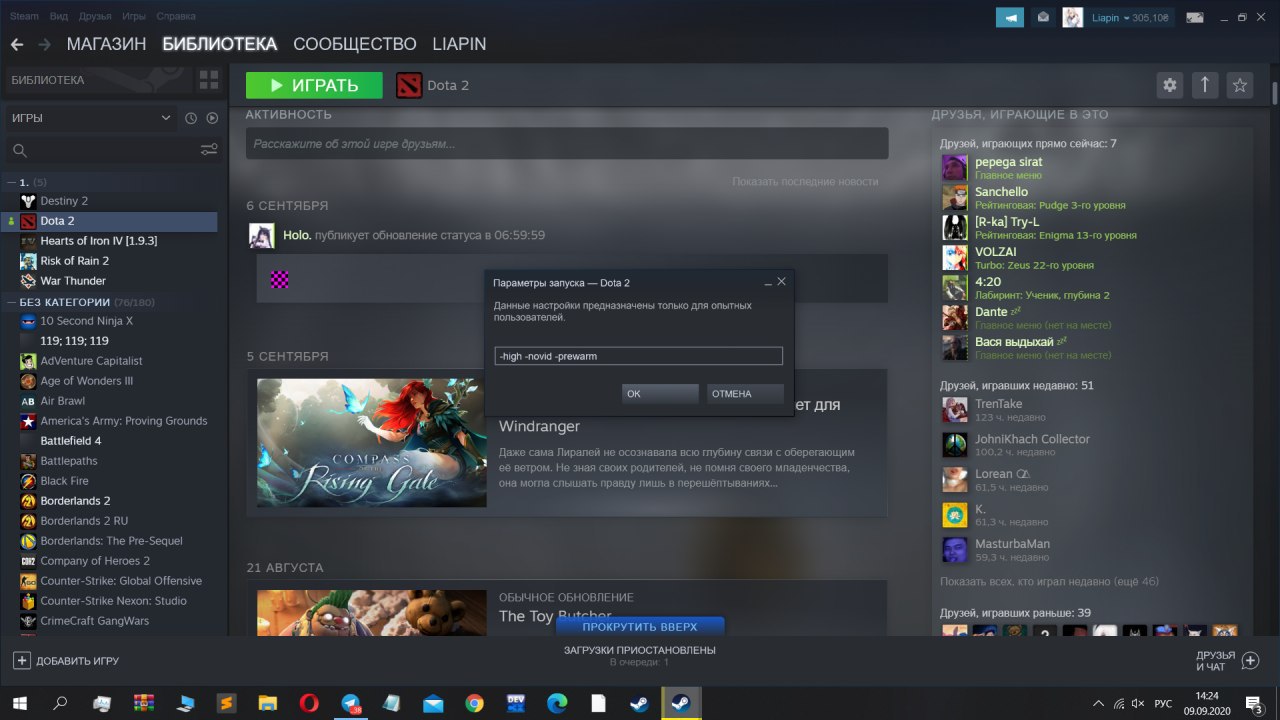
Task: Switch to the МАГАЗИН tab
Action: 106,44
